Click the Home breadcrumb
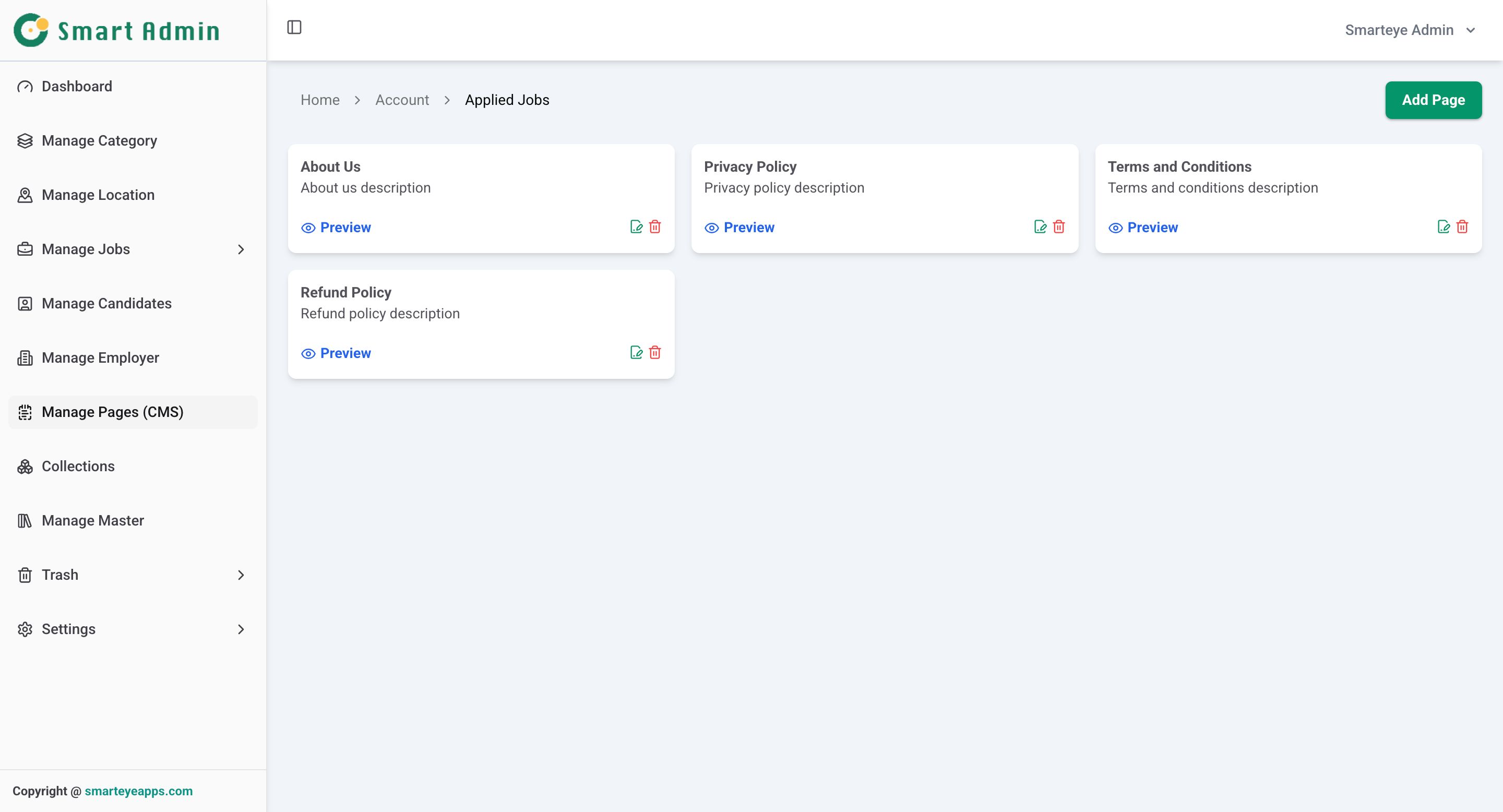This screenshot has width=1503, height=812. coord(320,100)
